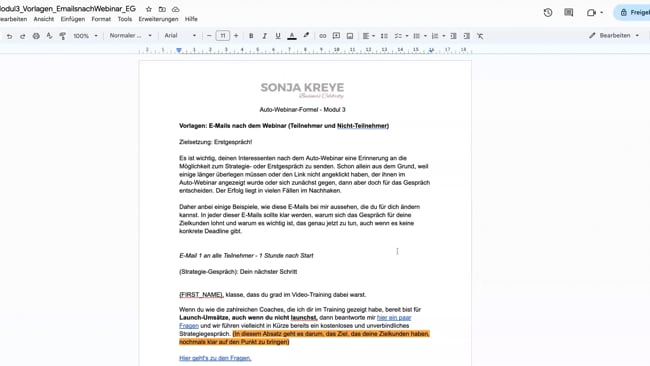
Task: Click 'Auto-Webinar-Formel - Modul 3' heading
Action: click(302, 109)
